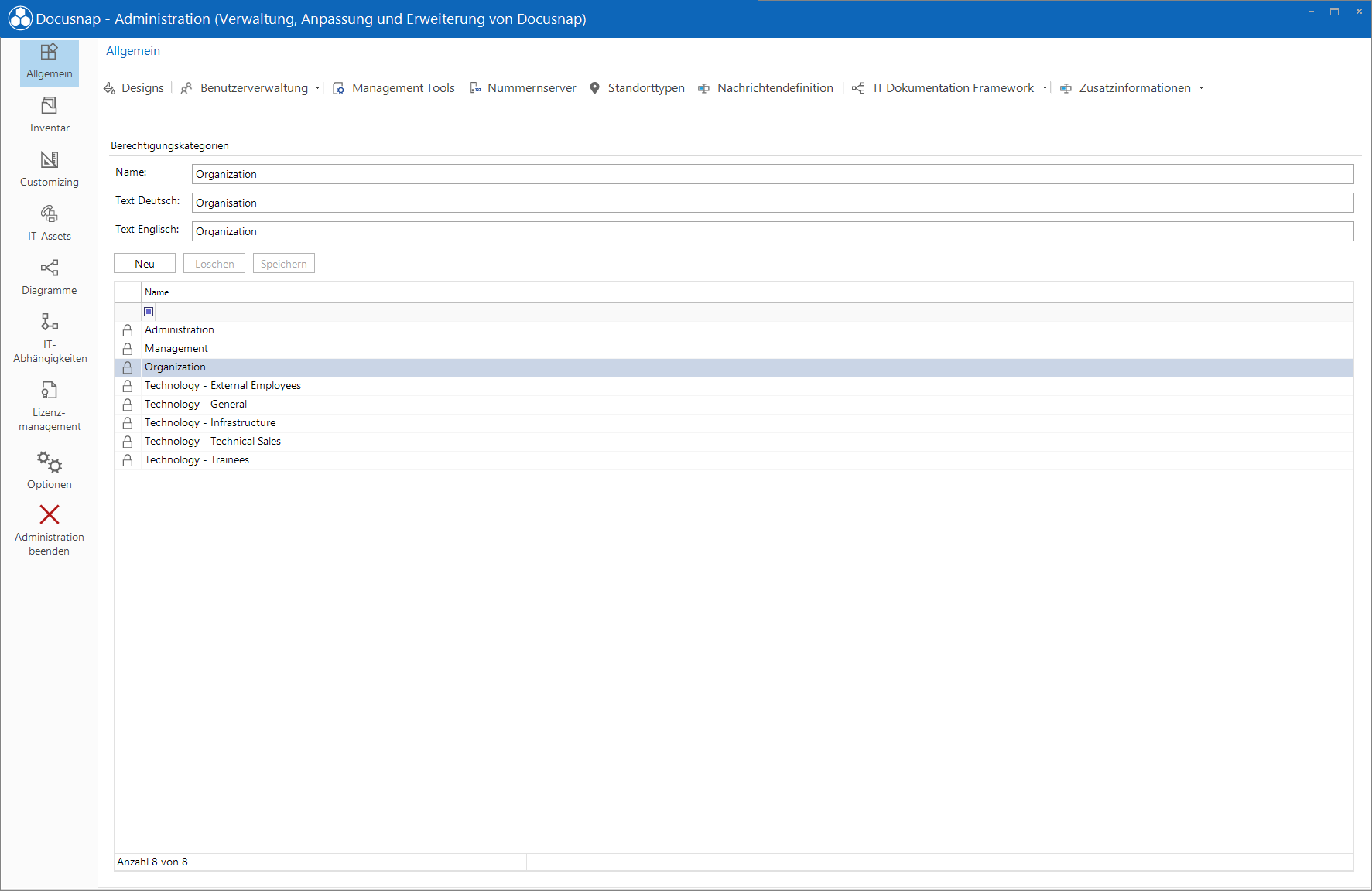Open Nachrichtendefinition from the toolbar

click(765, 88)
